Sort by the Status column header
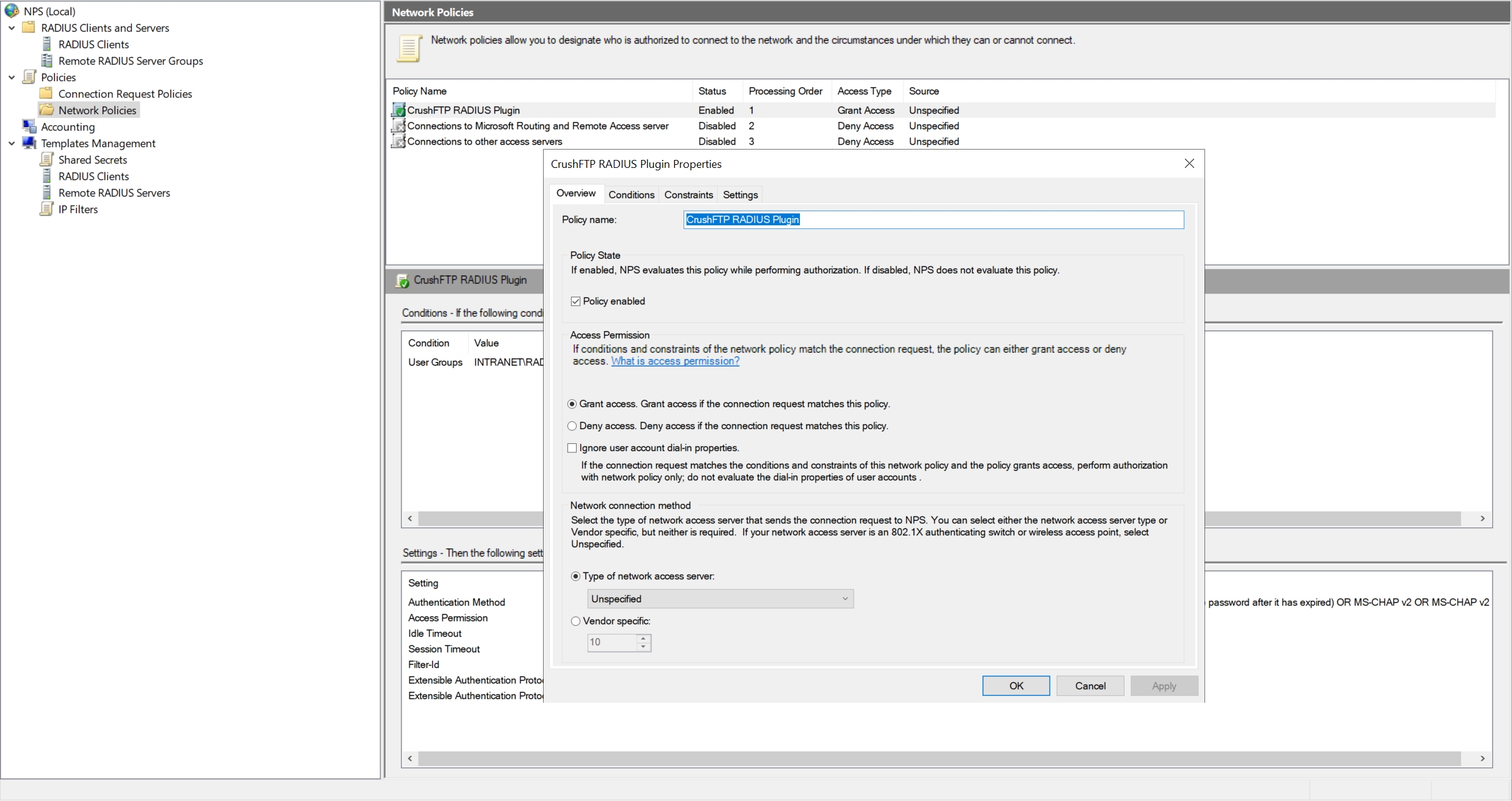The width and height of the screenshot is (1512, 801). [718, 91]
